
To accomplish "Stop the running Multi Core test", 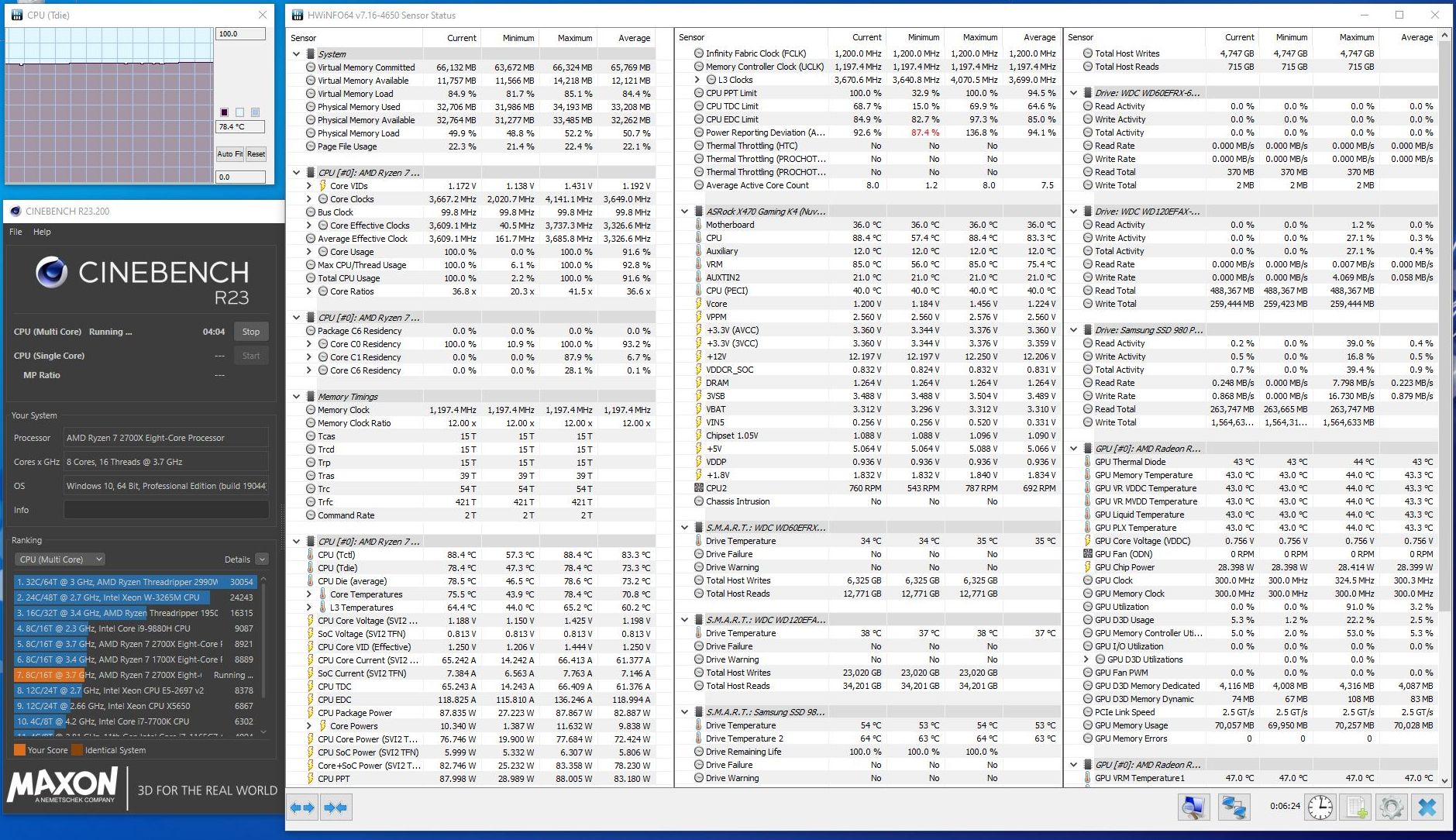I will (251, 332).
